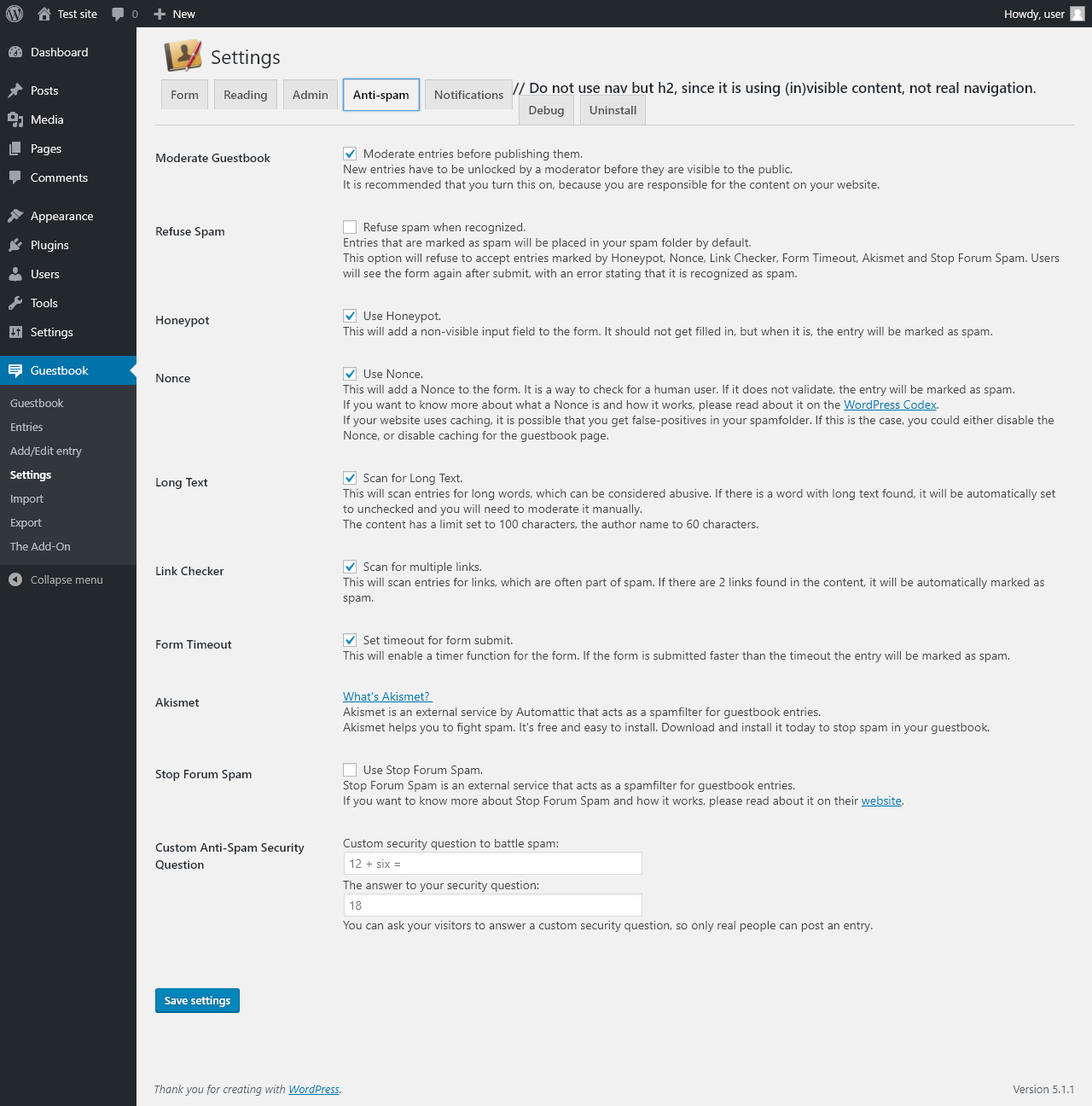Open the New content menu
The image size is (1092, 1106).
point(174,14)
